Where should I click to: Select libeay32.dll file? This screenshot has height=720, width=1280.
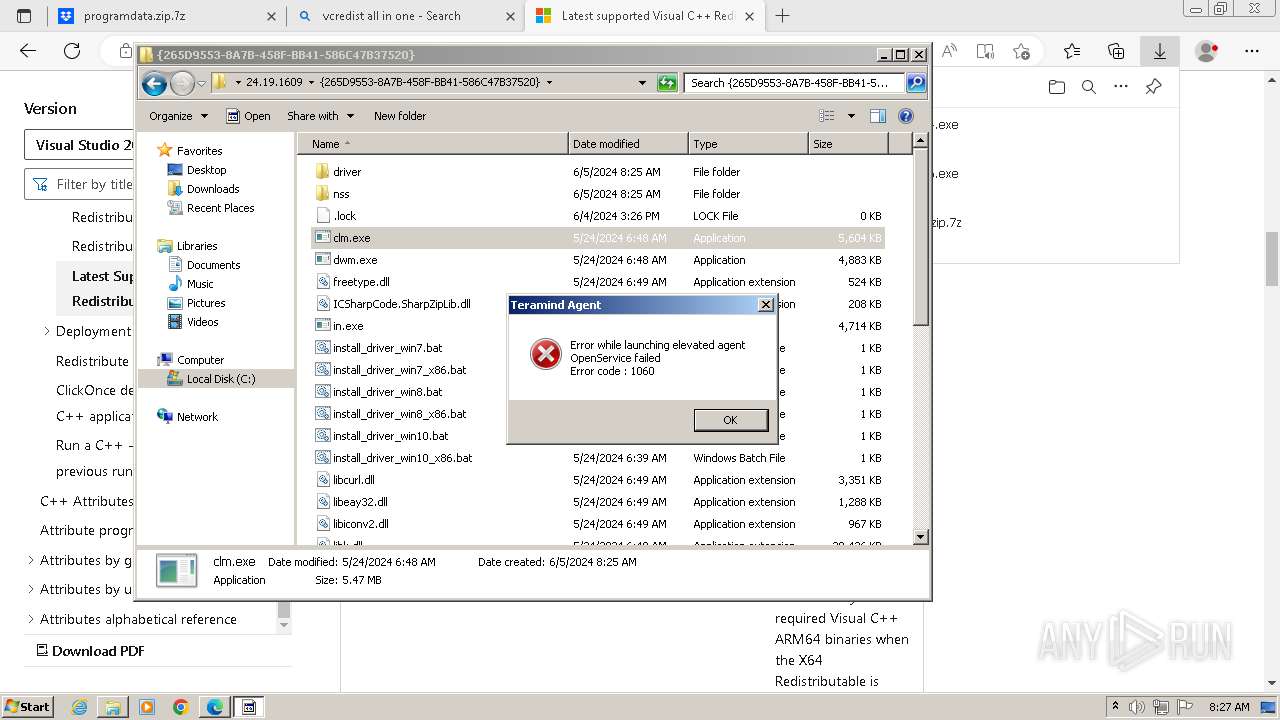pyautogui.click(x=360, y=502)
